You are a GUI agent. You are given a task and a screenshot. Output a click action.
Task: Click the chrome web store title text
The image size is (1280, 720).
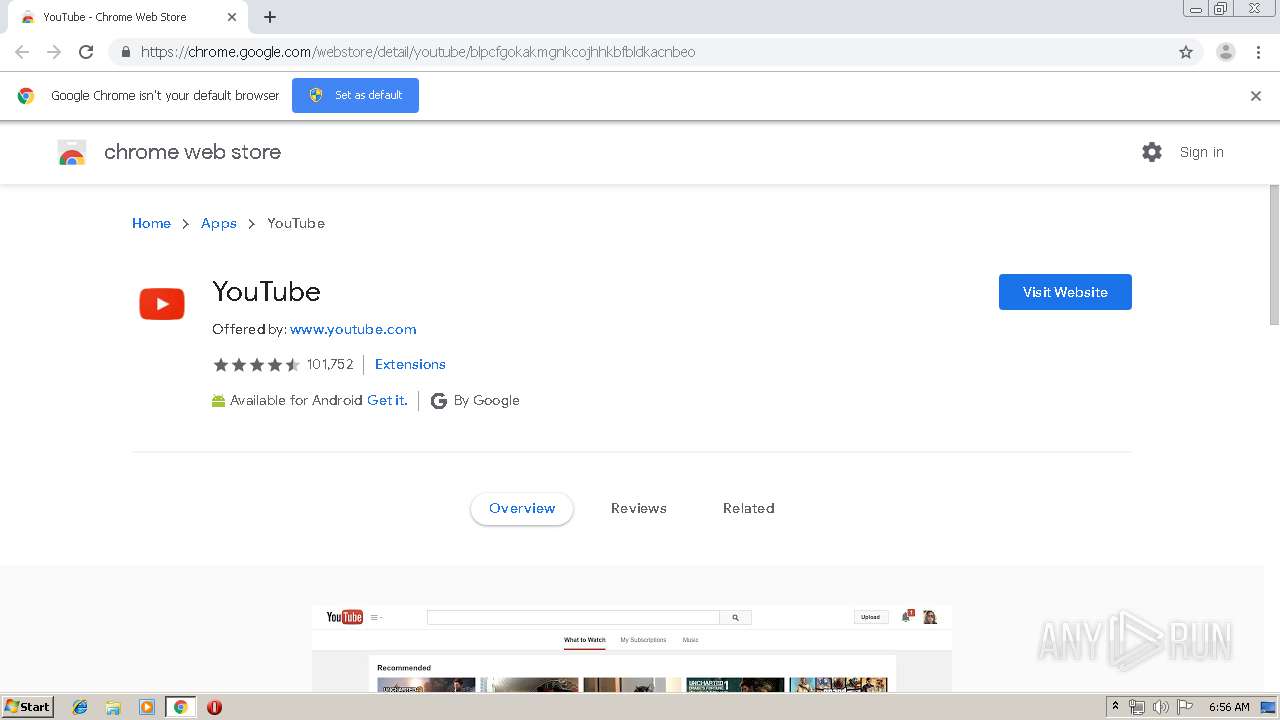point(192,152)
